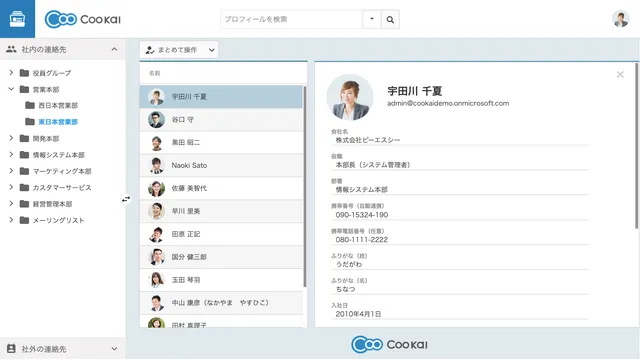This screenshot has height=360, width=640.
Task: Click the 社内の連絡先 people icon
Action: [11, 49]
